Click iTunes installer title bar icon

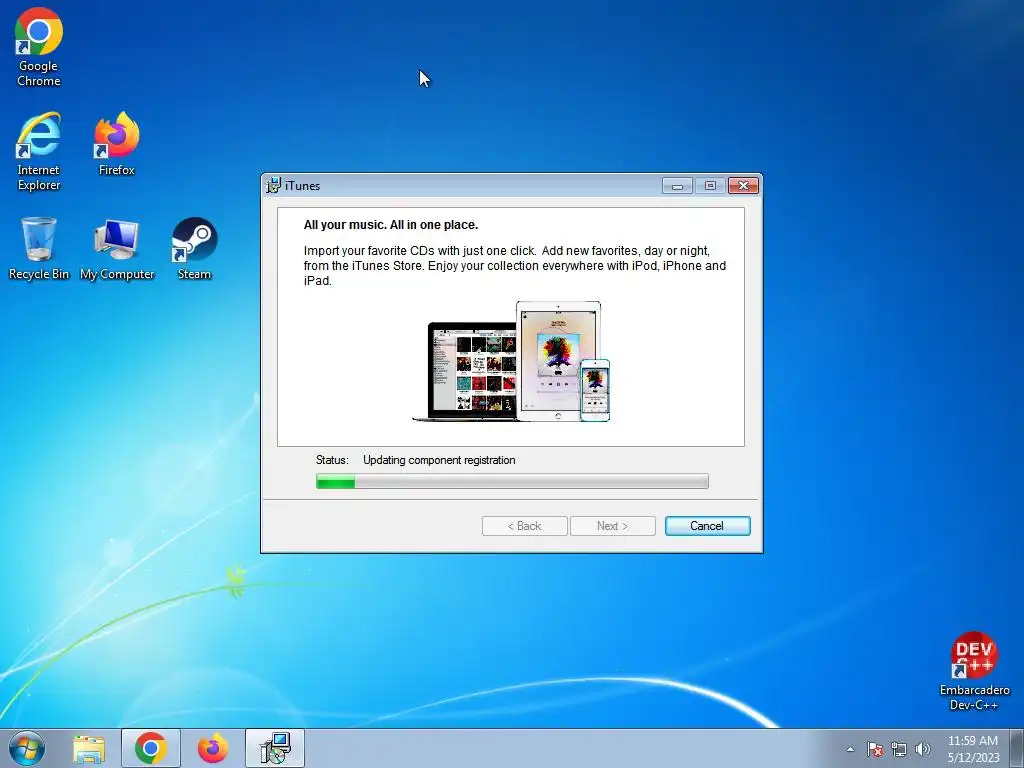[x=274, y=185]
